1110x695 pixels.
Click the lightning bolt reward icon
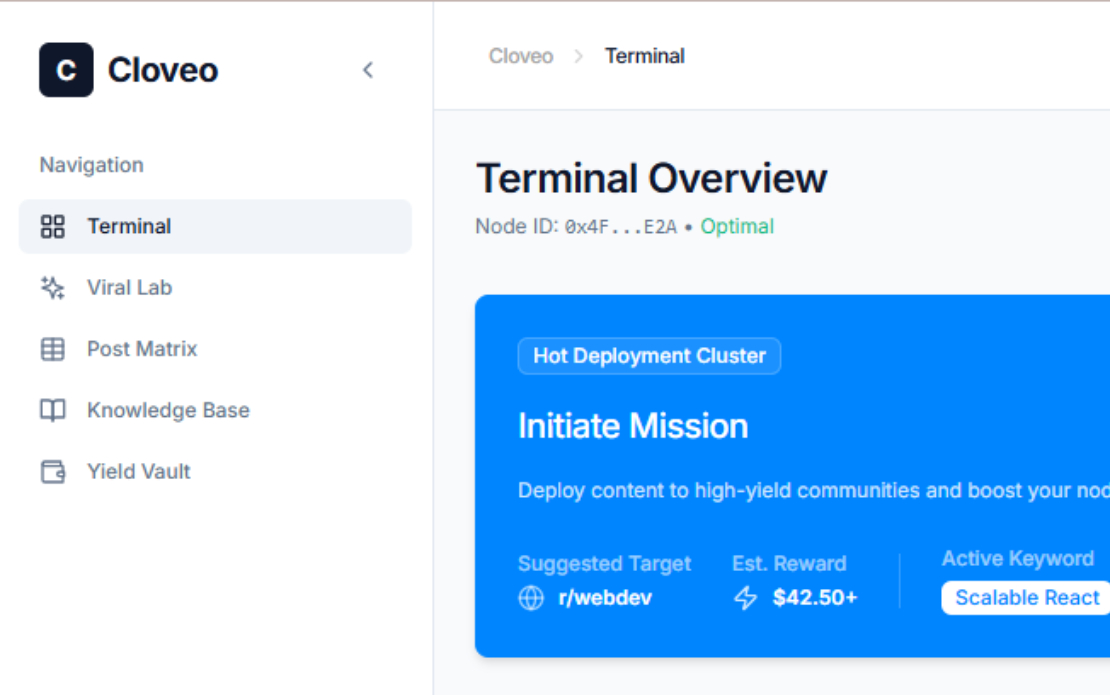point(745,598)
